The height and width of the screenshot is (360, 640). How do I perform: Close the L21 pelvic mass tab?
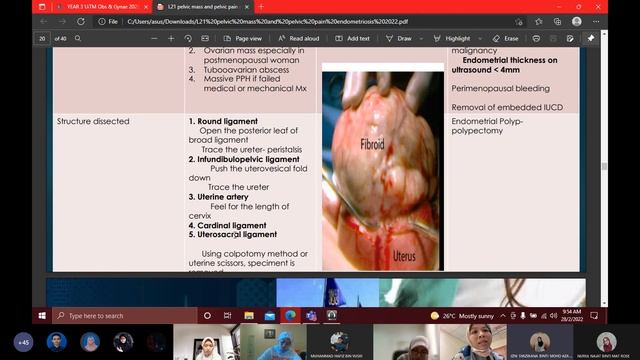247,7
